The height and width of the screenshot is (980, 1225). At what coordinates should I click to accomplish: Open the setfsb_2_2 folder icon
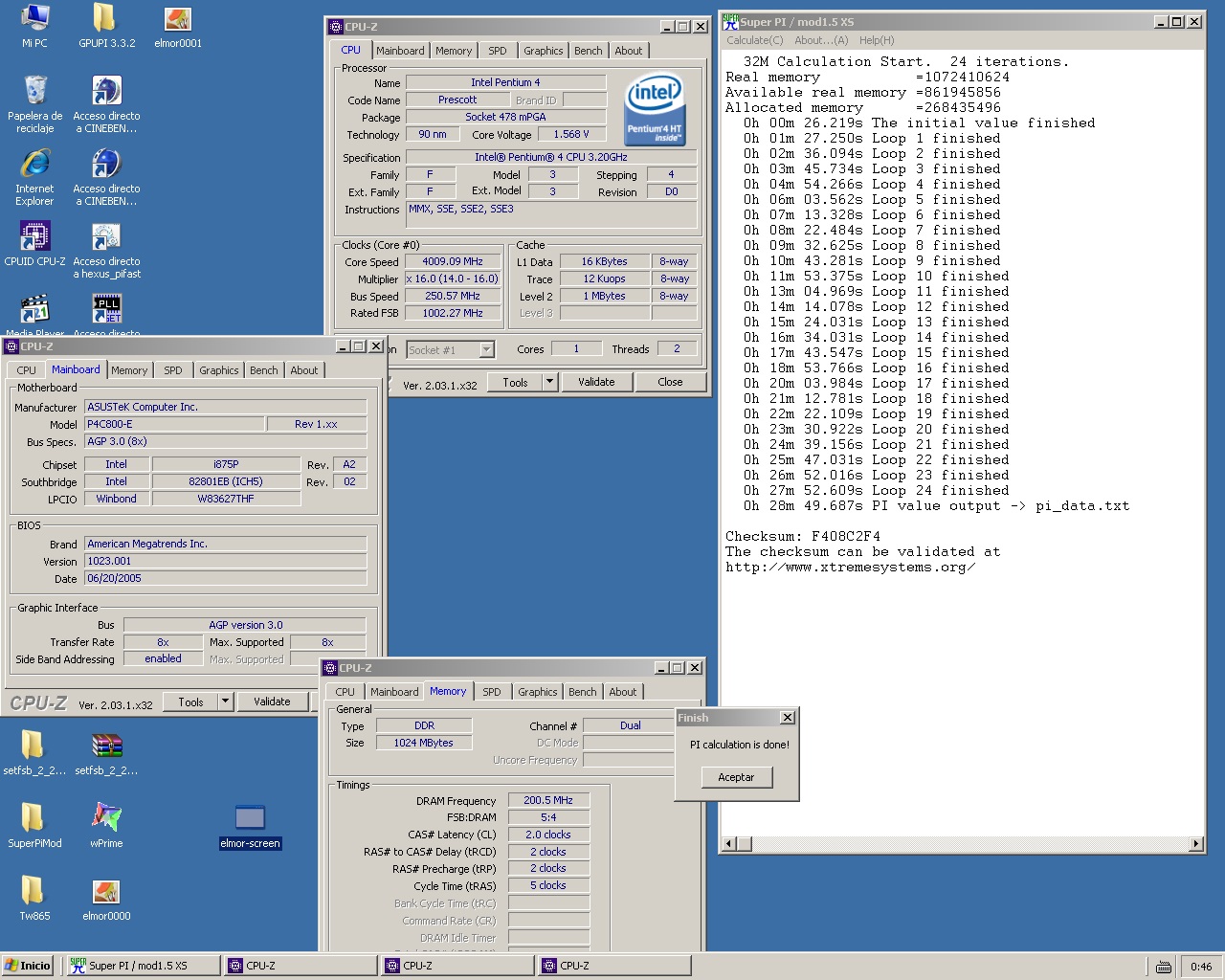pyautogui.click(x=33, y=752)
